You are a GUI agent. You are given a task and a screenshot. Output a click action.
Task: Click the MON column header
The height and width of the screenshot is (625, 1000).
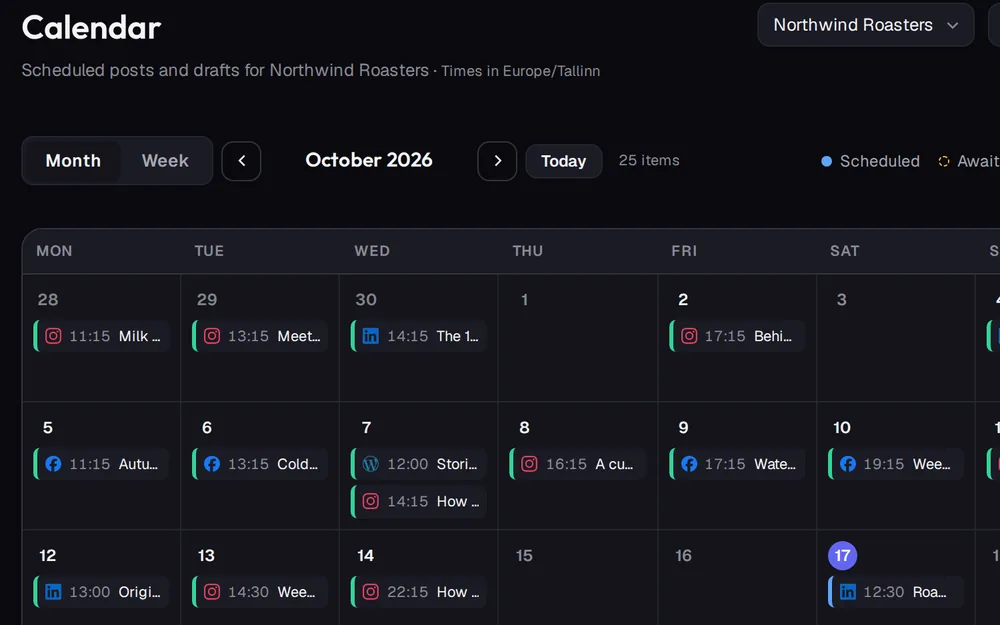tap(54, 251)
